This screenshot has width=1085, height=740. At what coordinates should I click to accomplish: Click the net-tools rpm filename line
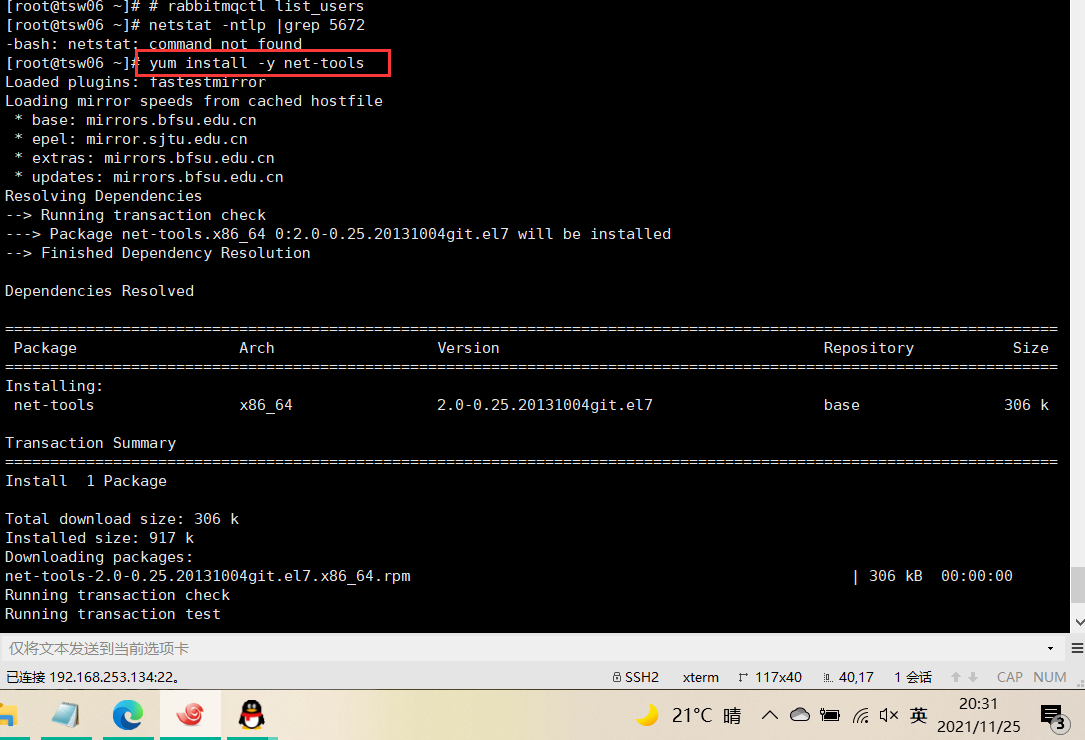(x=208, y=576)
